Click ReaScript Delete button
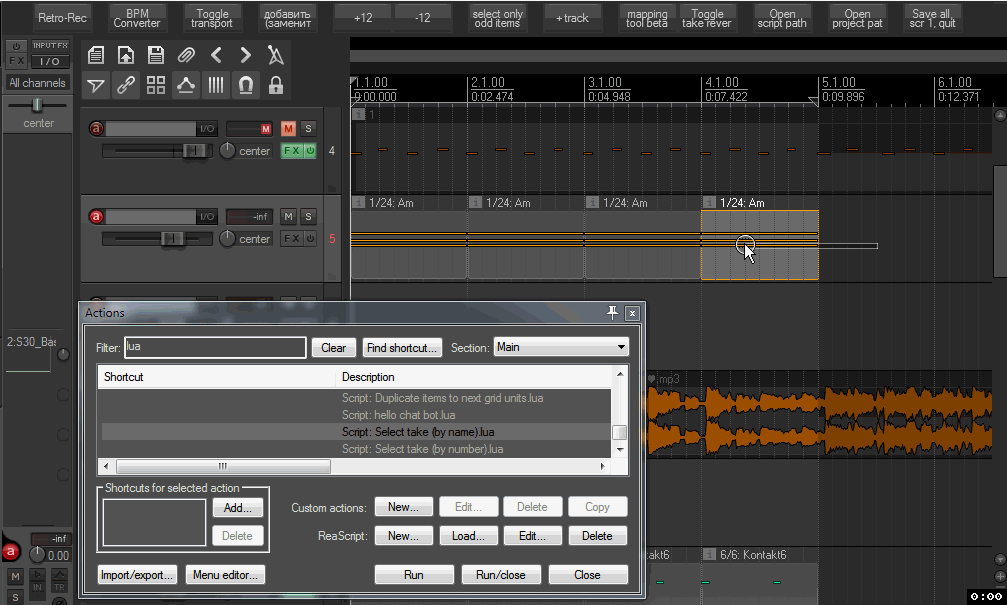 [597, 536]
